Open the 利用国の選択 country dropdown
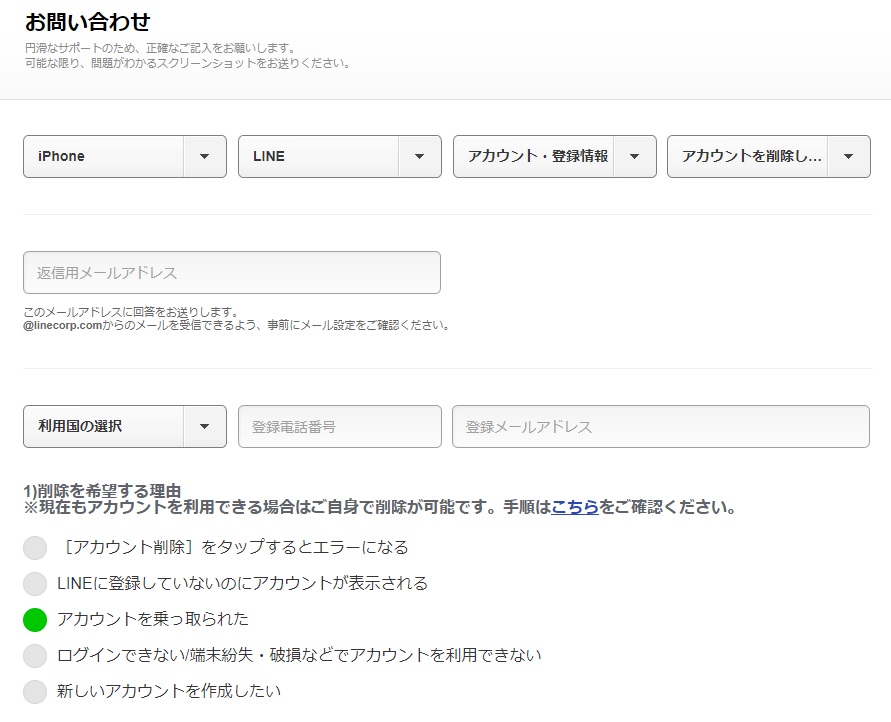Screen dimensions: 891x722 (x=125, y=426)
